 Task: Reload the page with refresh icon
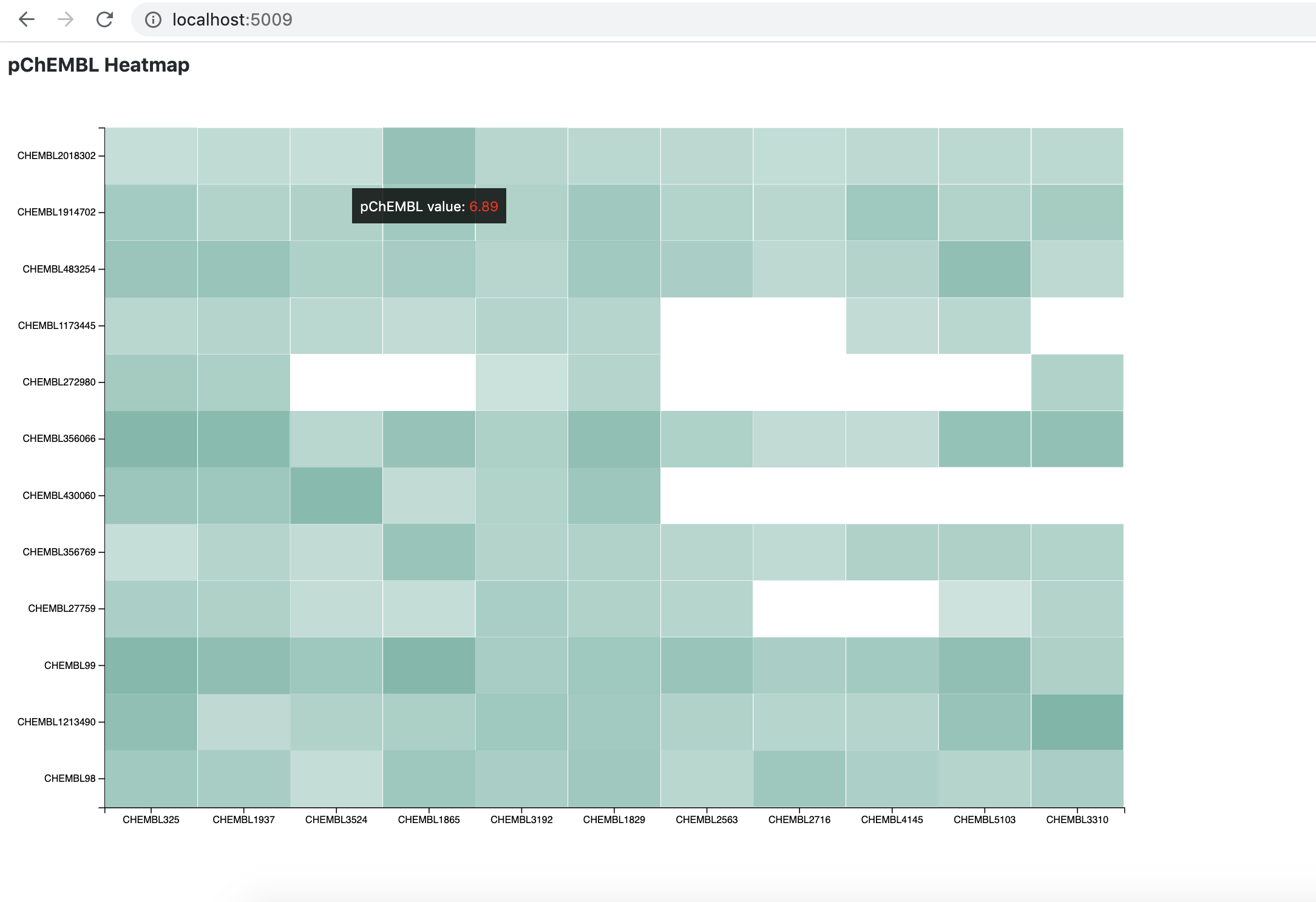click(104, 19)
